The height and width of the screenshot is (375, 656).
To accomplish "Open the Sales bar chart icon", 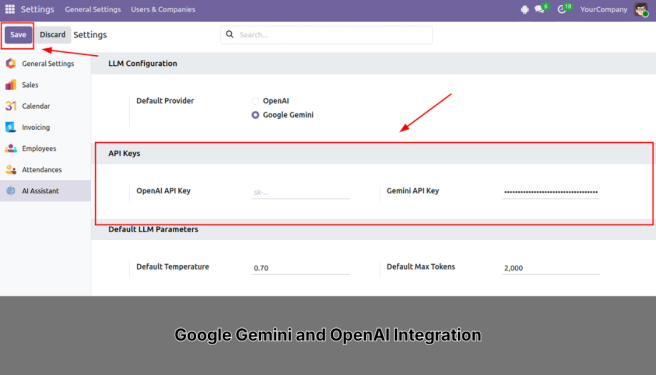I will pos(11,85).
